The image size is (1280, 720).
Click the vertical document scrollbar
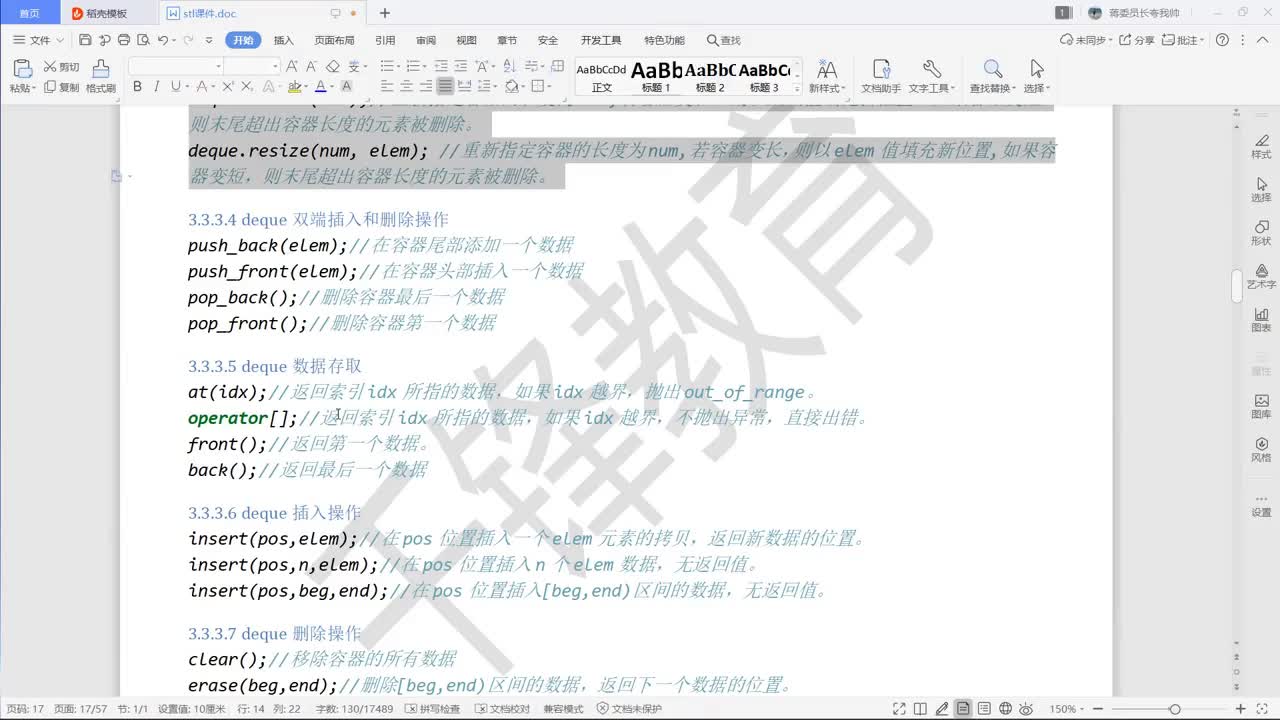pyautogui.click(x=1236, y=285)
